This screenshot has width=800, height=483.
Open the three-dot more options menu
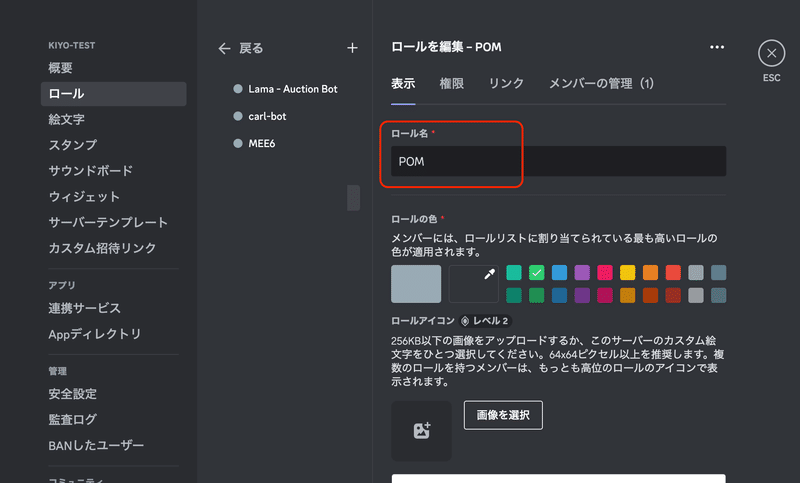click(x=717, y=47)
